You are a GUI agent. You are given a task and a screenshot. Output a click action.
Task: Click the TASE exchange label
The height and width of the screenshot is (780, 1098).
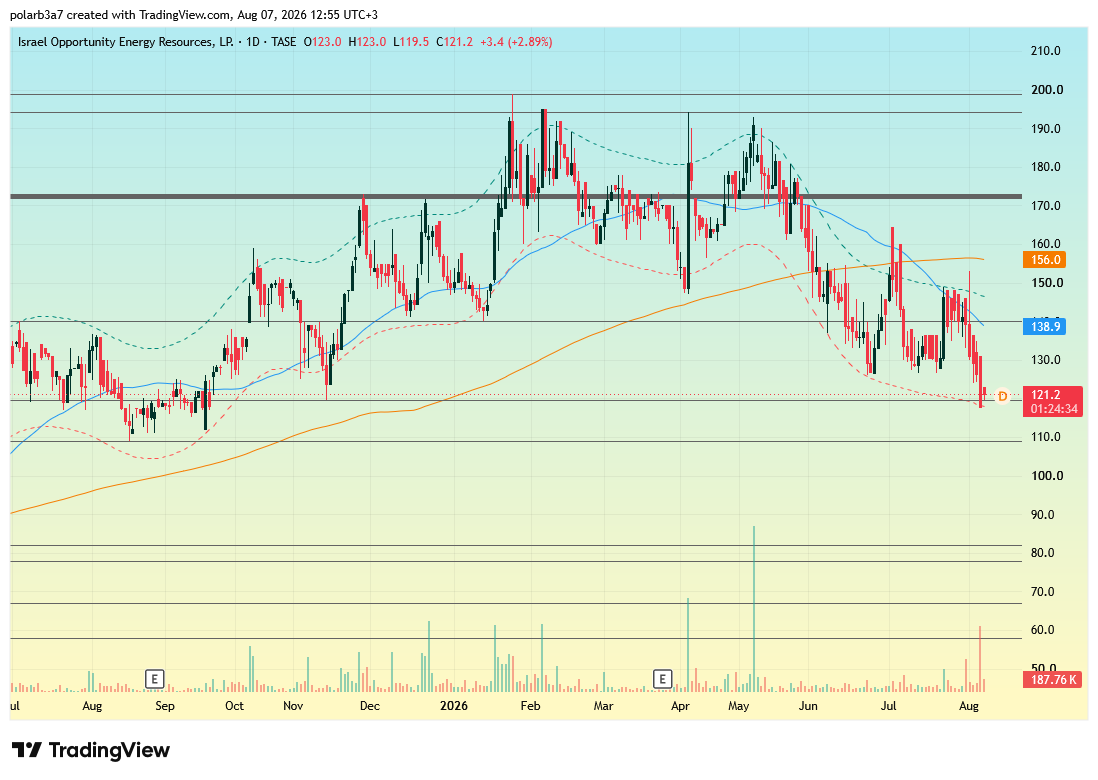(x=284, y=42)
